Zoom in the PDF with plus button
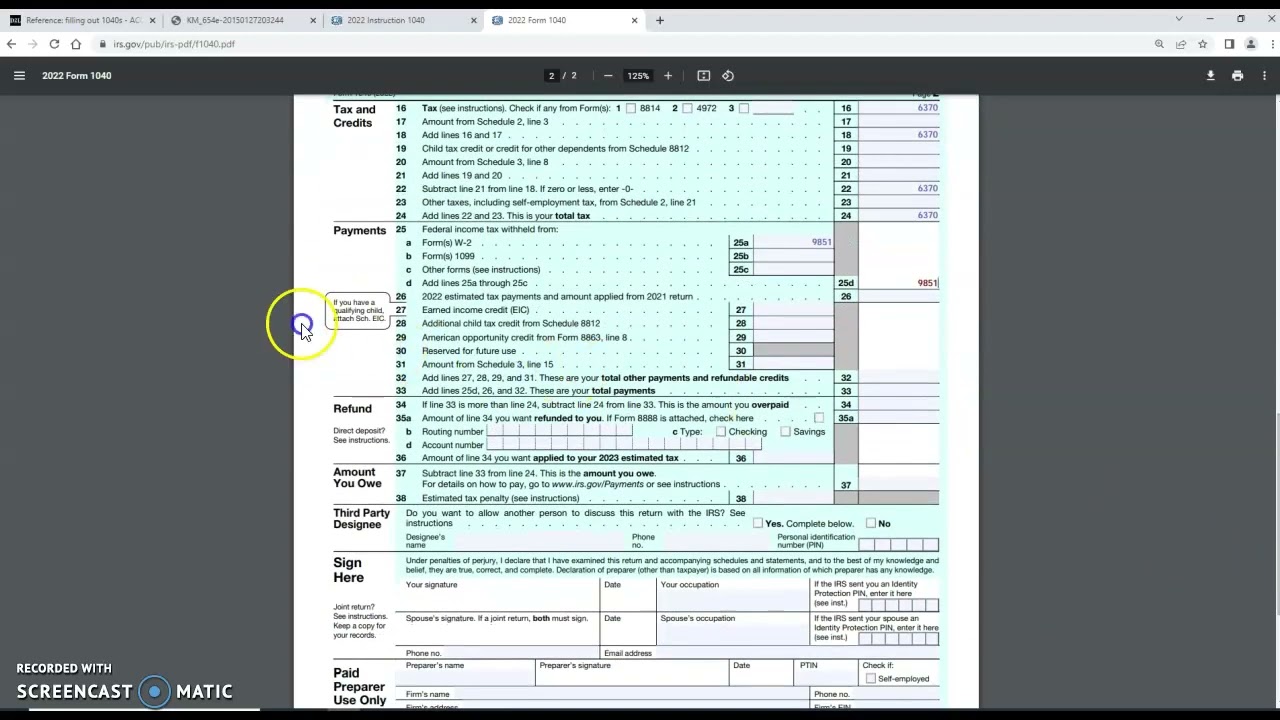The height and width of the screenshot is (720, 1280). tap(668, 76)
